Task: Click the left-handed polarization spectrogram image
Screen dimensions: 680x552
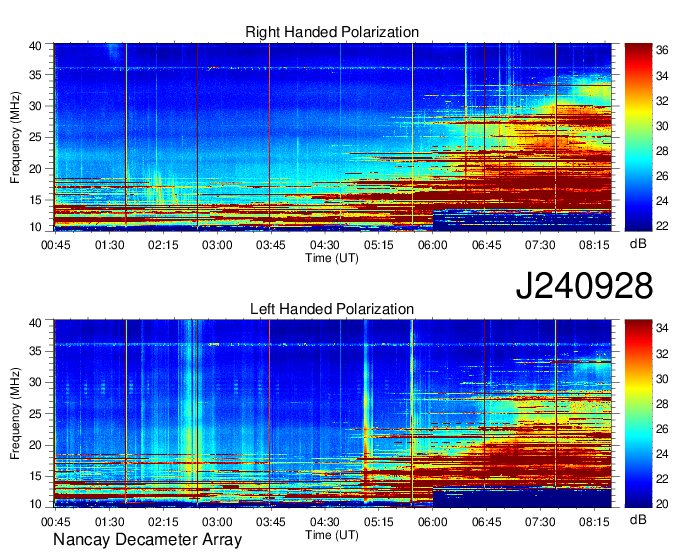Action: [x=333, y=413]
